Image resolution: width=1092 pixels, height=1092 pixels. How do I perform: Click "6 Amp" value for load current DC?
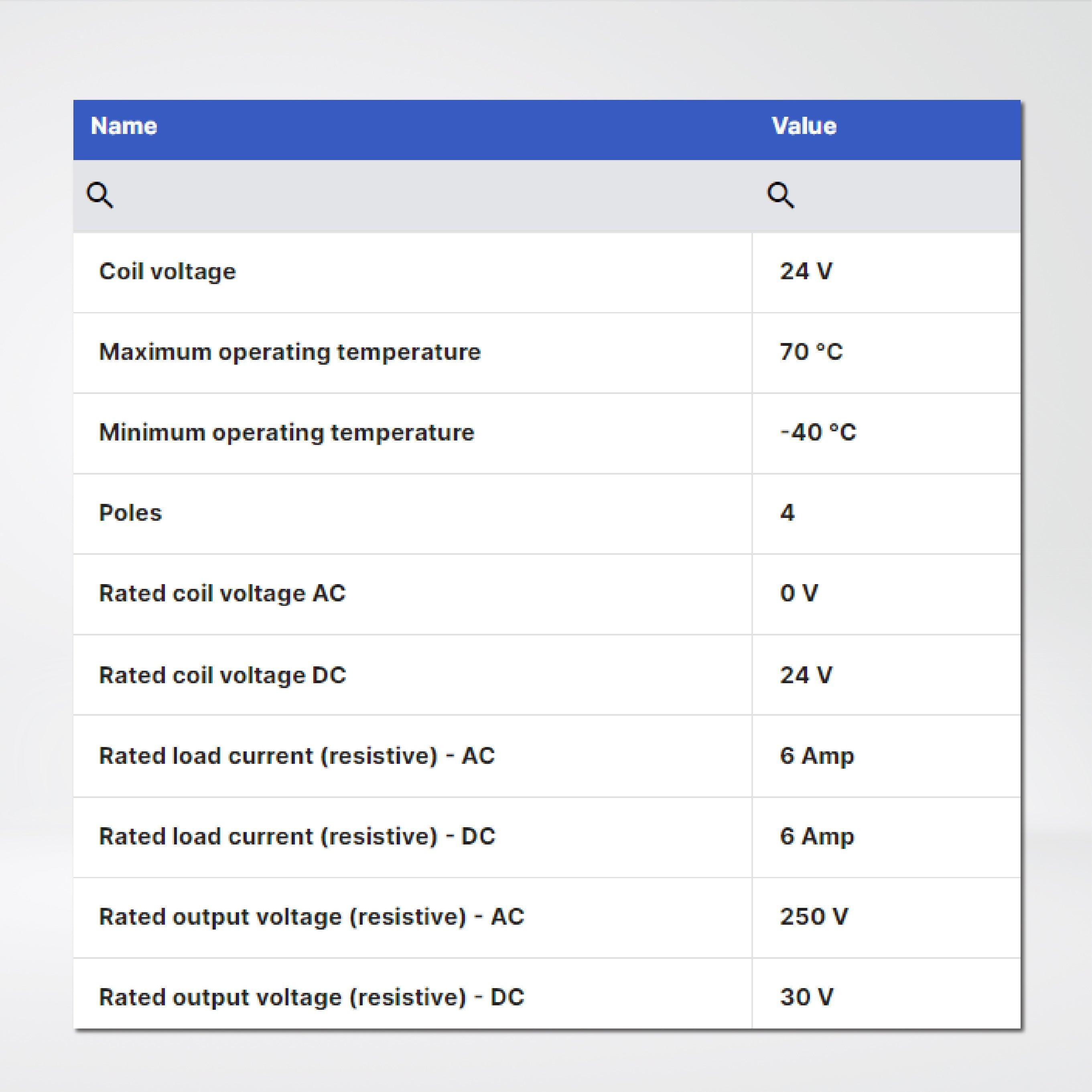tap(817, 837)
